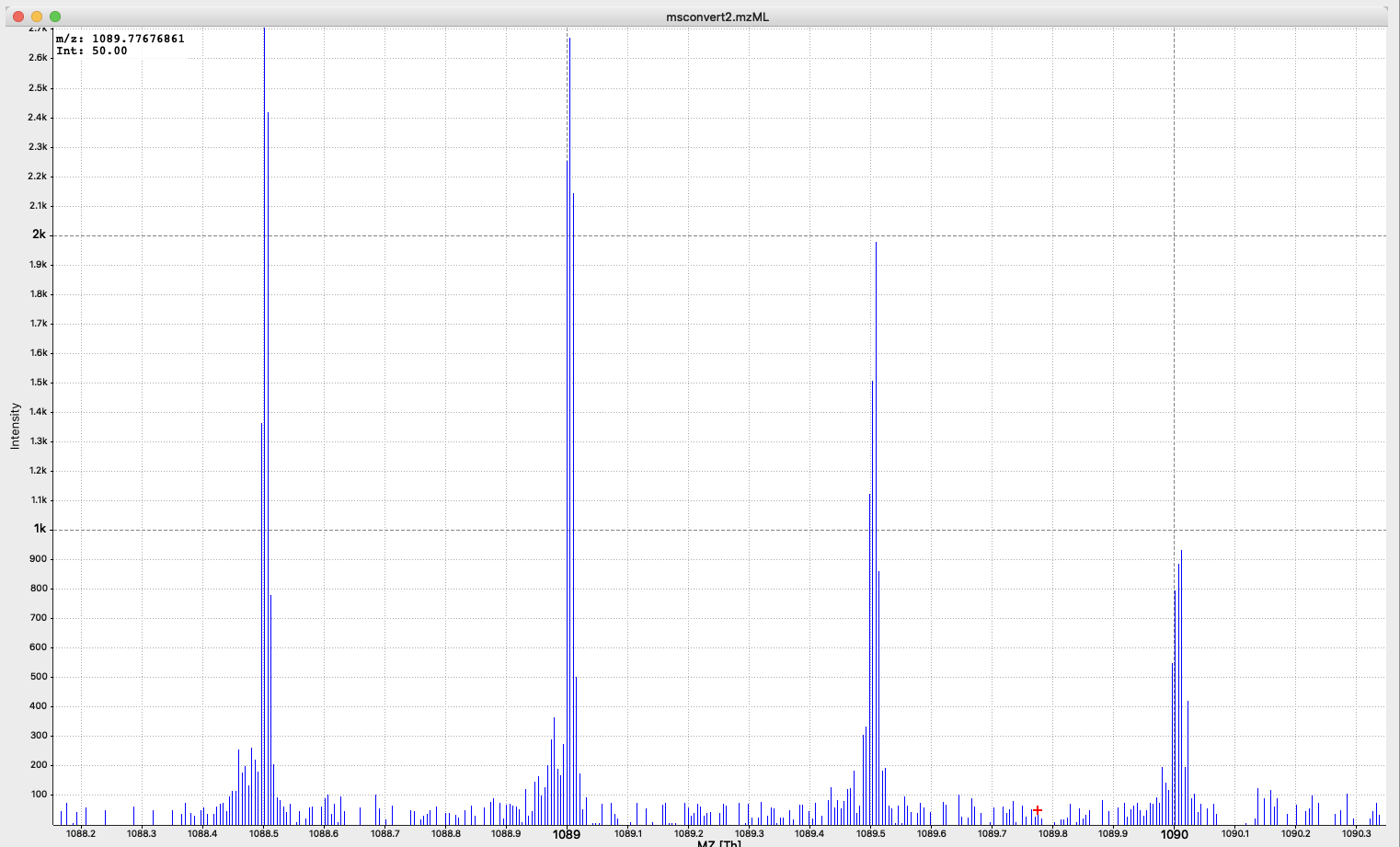Click the red crosshair marker near 1089.78

tap(1038, 810)
